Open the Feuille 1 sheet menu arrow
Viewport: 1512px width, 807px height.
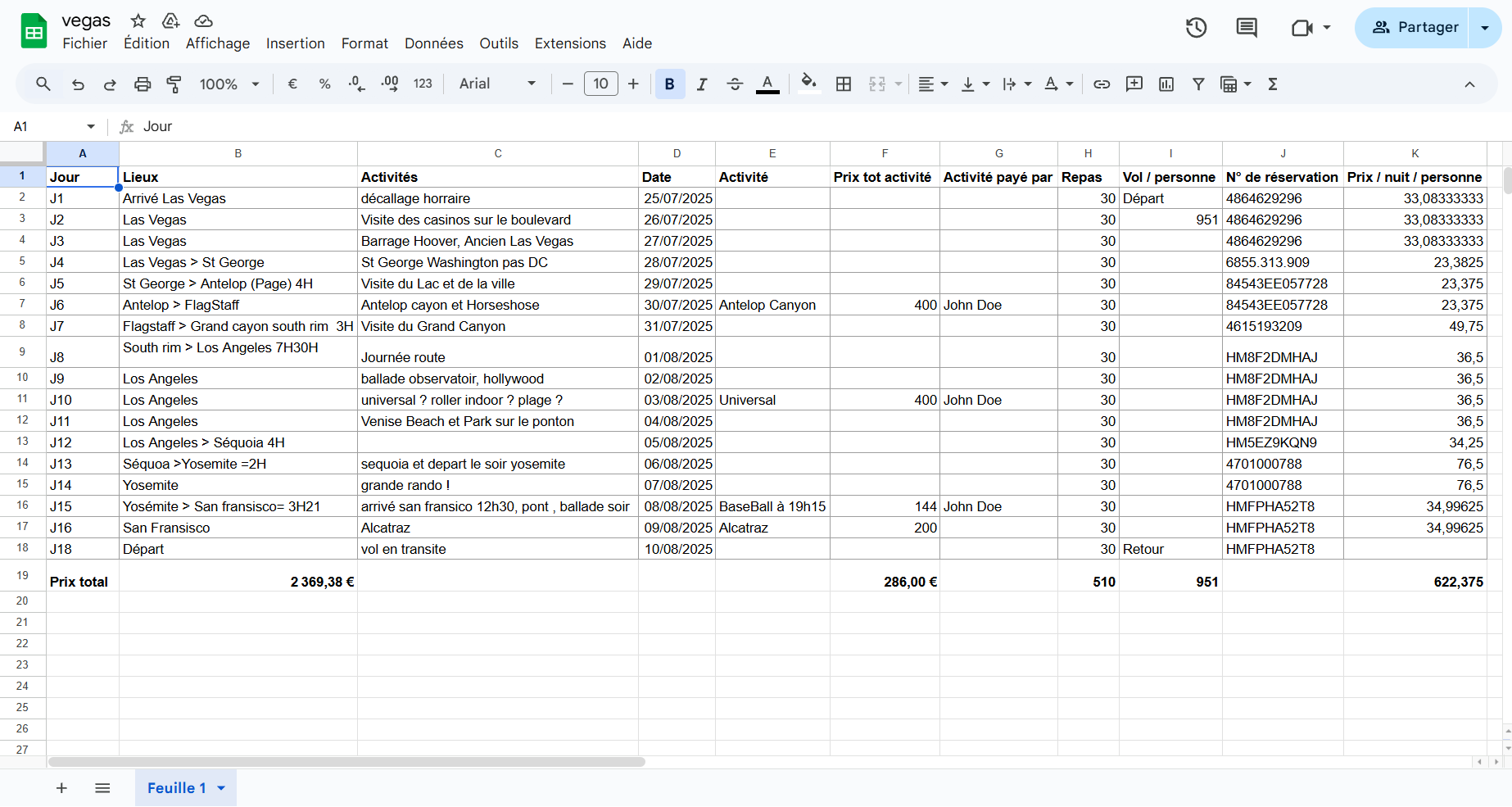(220, 787)
